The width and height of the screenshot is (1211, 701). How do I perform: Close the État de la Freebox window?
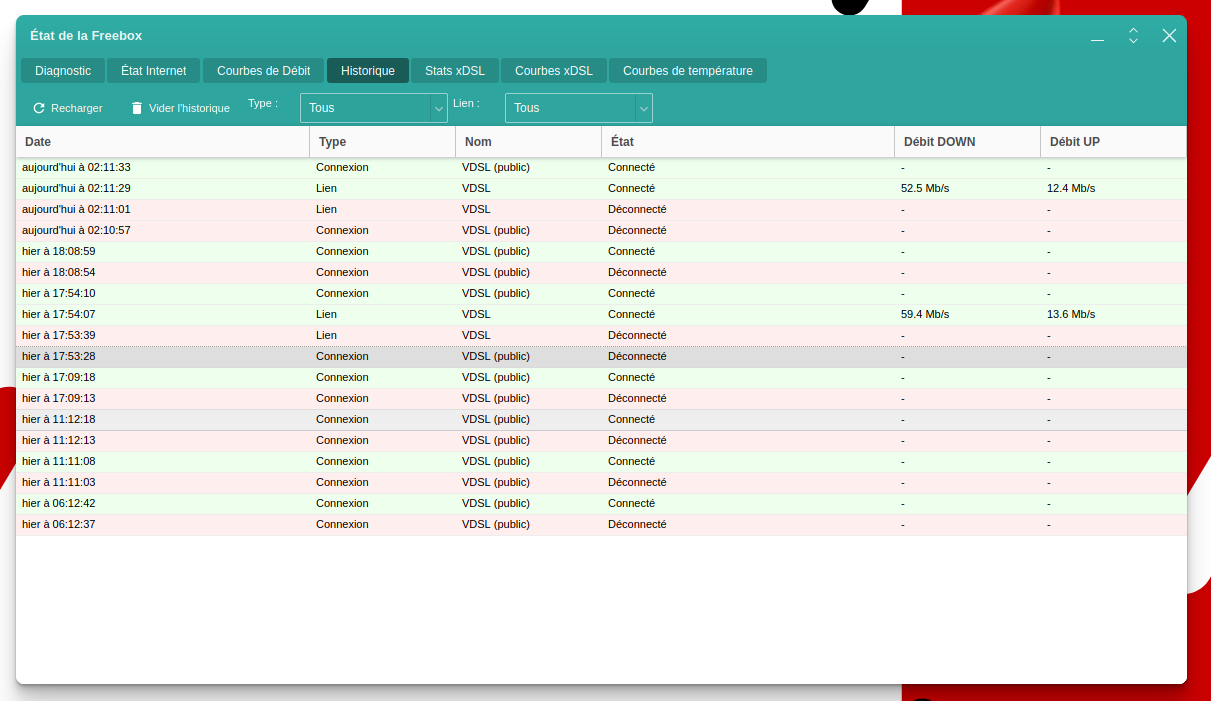click(x=1169, y=36)
